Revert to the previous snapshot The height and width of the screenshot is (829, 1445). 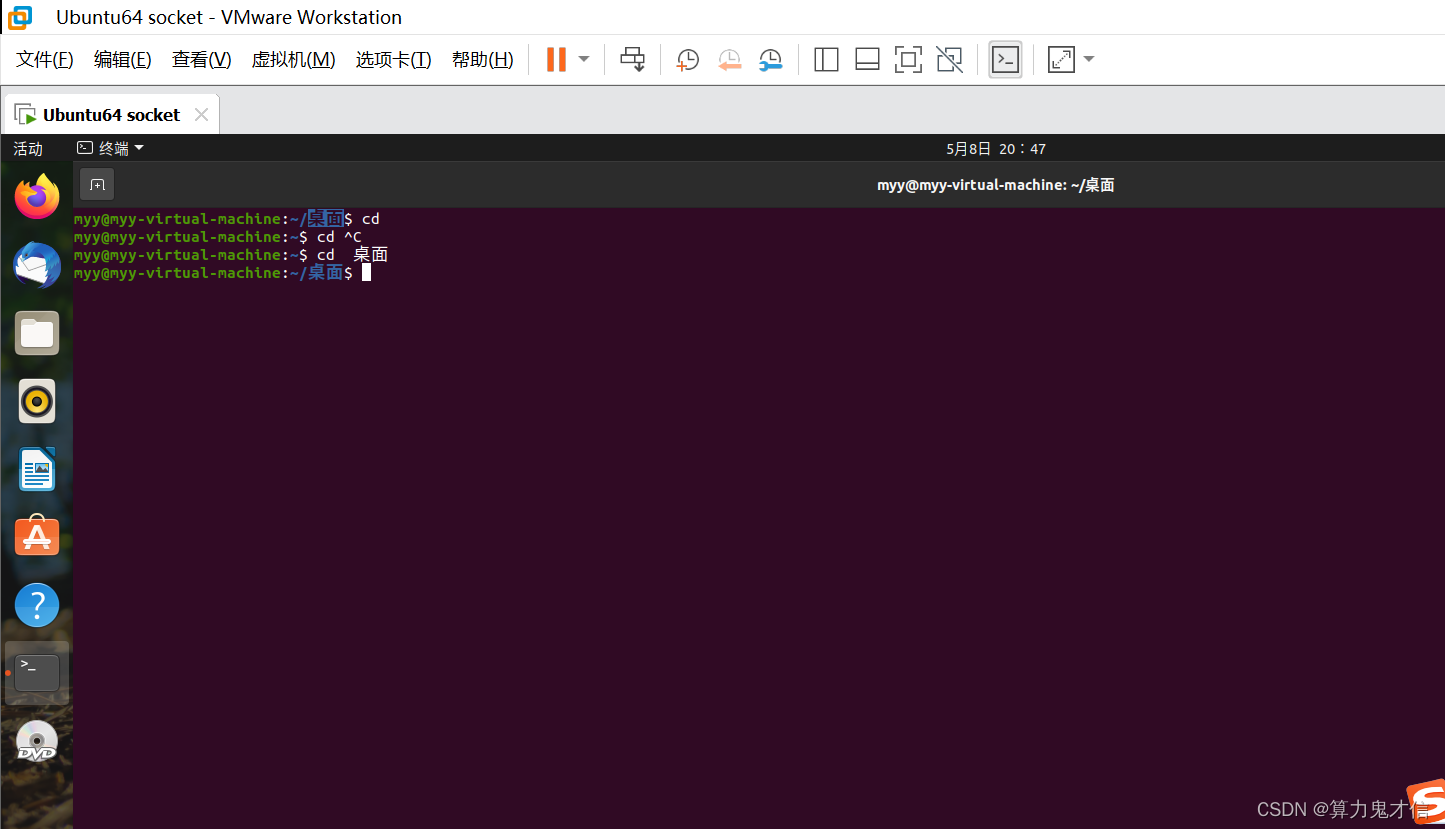click(x=729, y=59)
